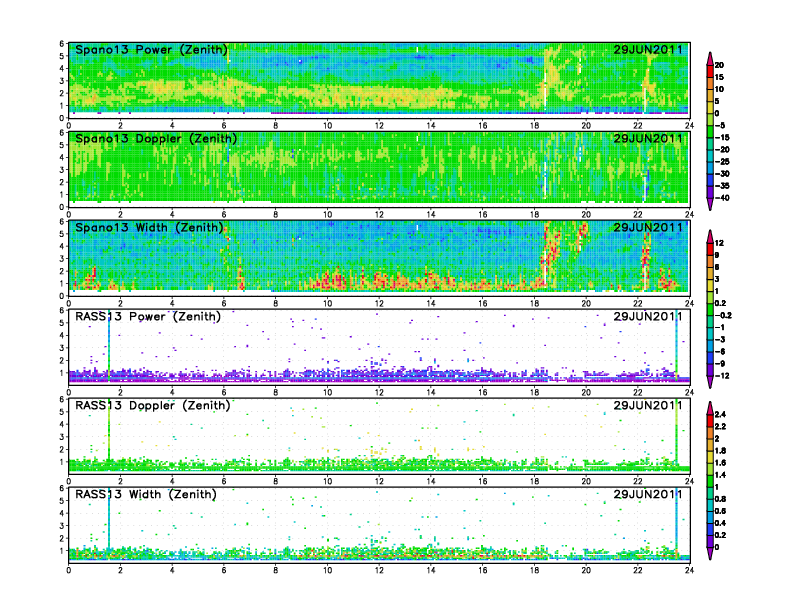Click the -0.2 label on the color scale
The image size is (792, 612).
coord(723,315)
